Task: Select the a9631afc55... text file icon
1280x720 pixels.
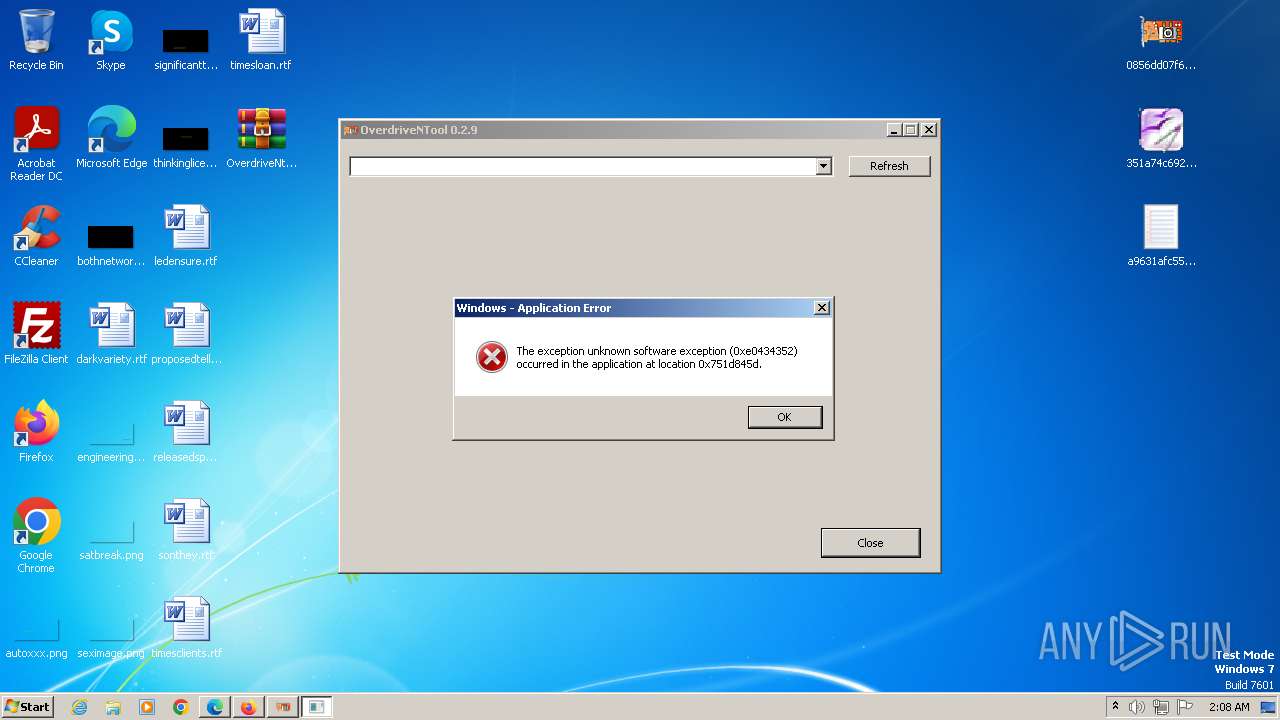Action: point(1161,237)
